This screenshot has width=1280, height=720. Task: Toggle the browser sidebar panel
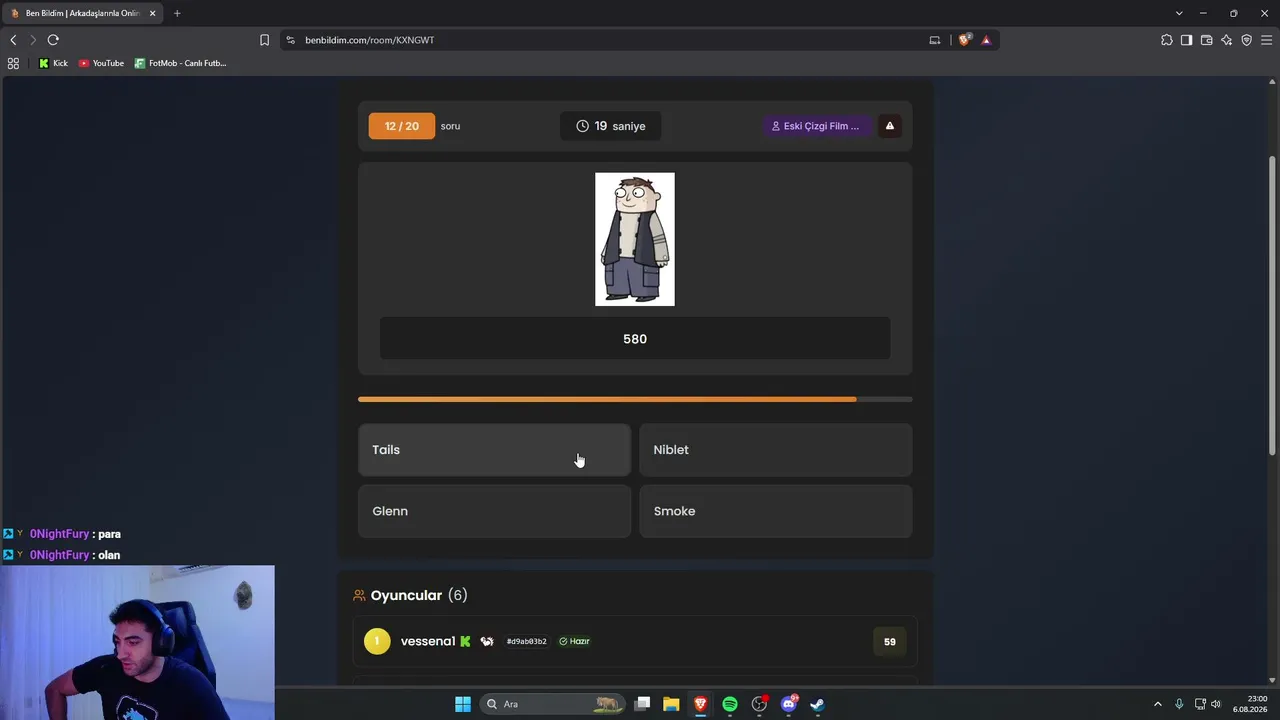tap(1187, 40)
